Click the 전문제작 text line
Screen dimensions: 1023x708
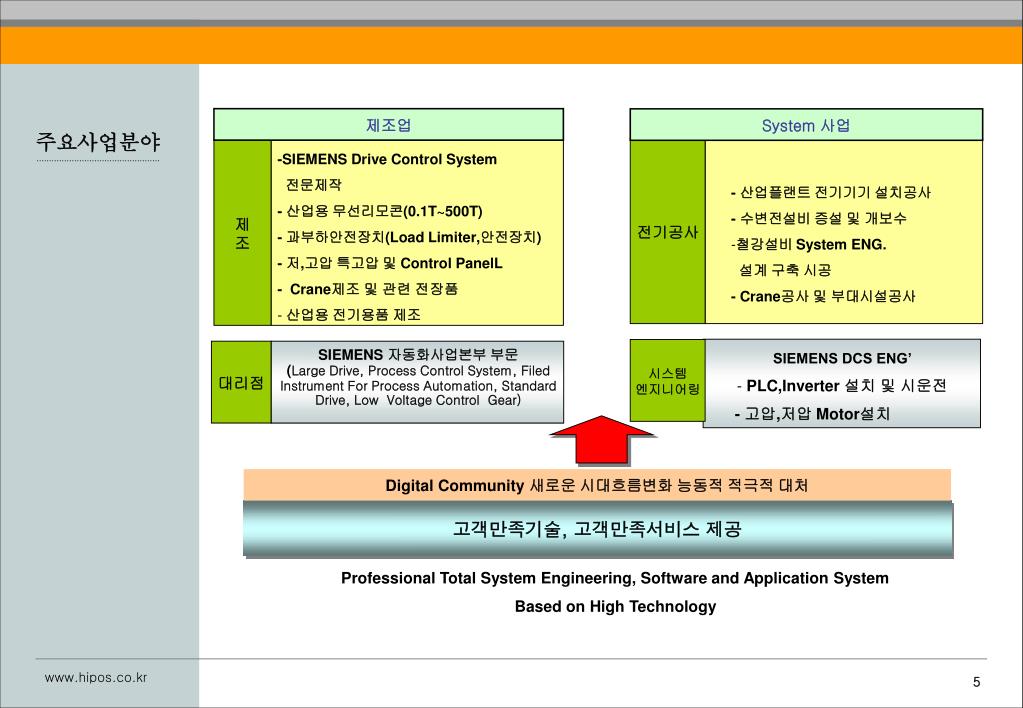(x=313, y=185)
